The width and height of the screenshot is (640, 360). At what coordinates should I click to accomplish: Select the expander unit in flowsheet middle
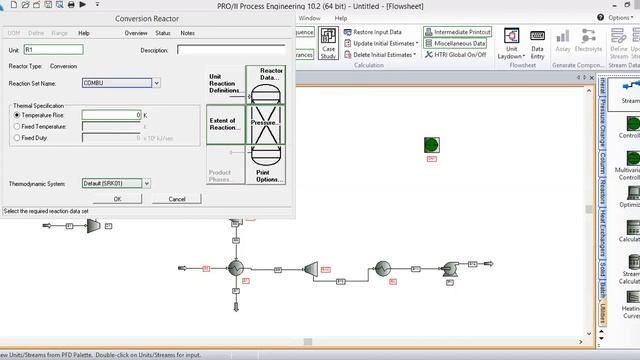click(311, 269)
